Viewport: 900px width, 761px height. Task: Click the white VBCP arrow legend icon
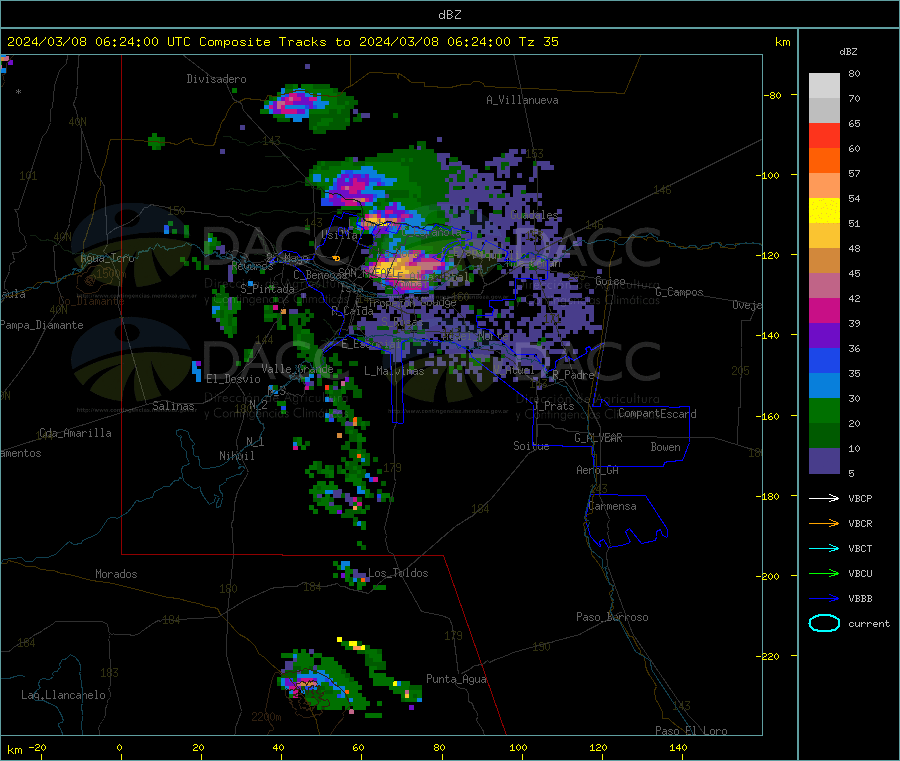click(824, 498)
